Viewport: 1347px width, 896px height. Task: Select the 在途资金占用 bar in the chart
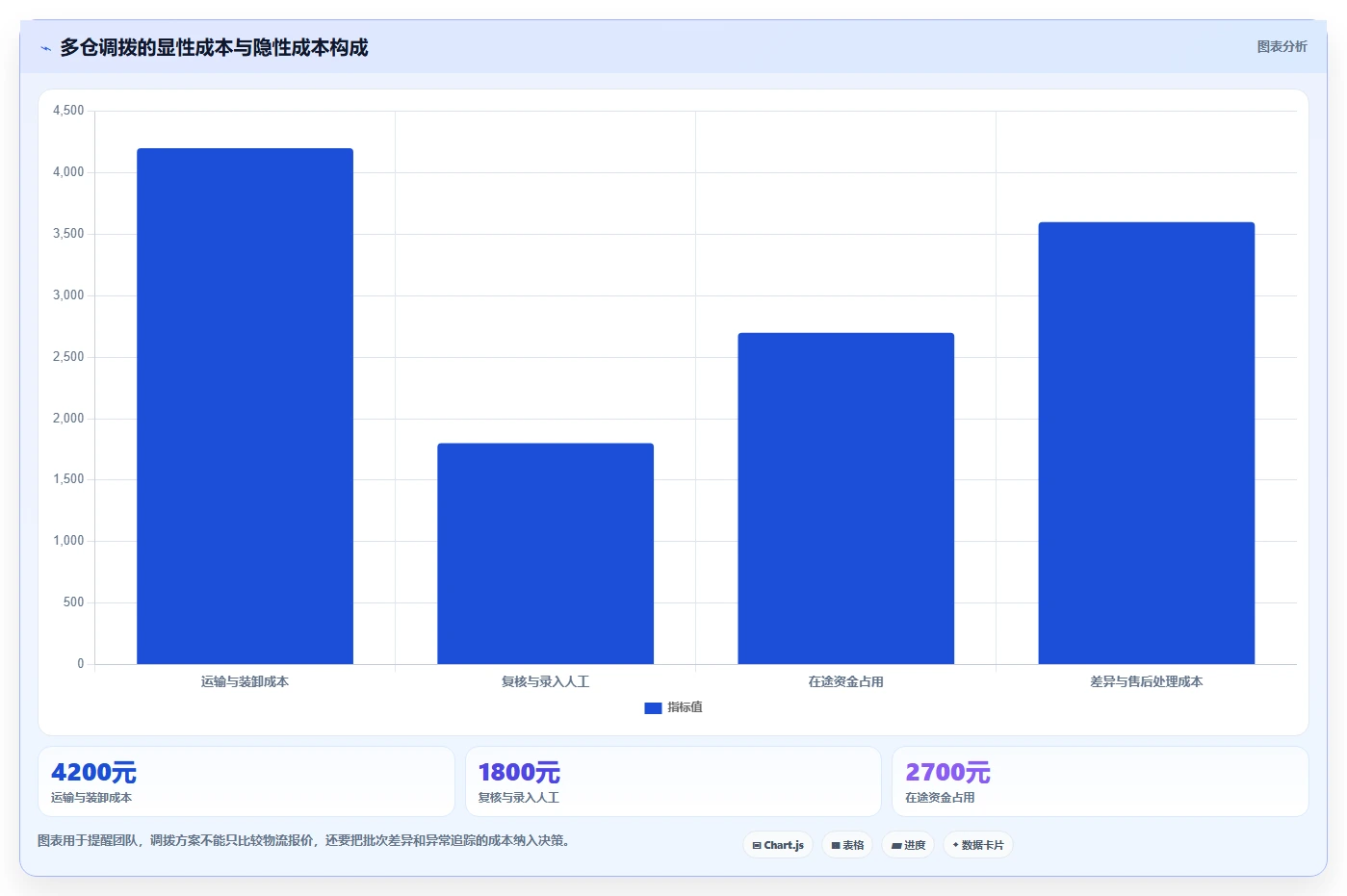pyautogui.click(x=845, y=499)
